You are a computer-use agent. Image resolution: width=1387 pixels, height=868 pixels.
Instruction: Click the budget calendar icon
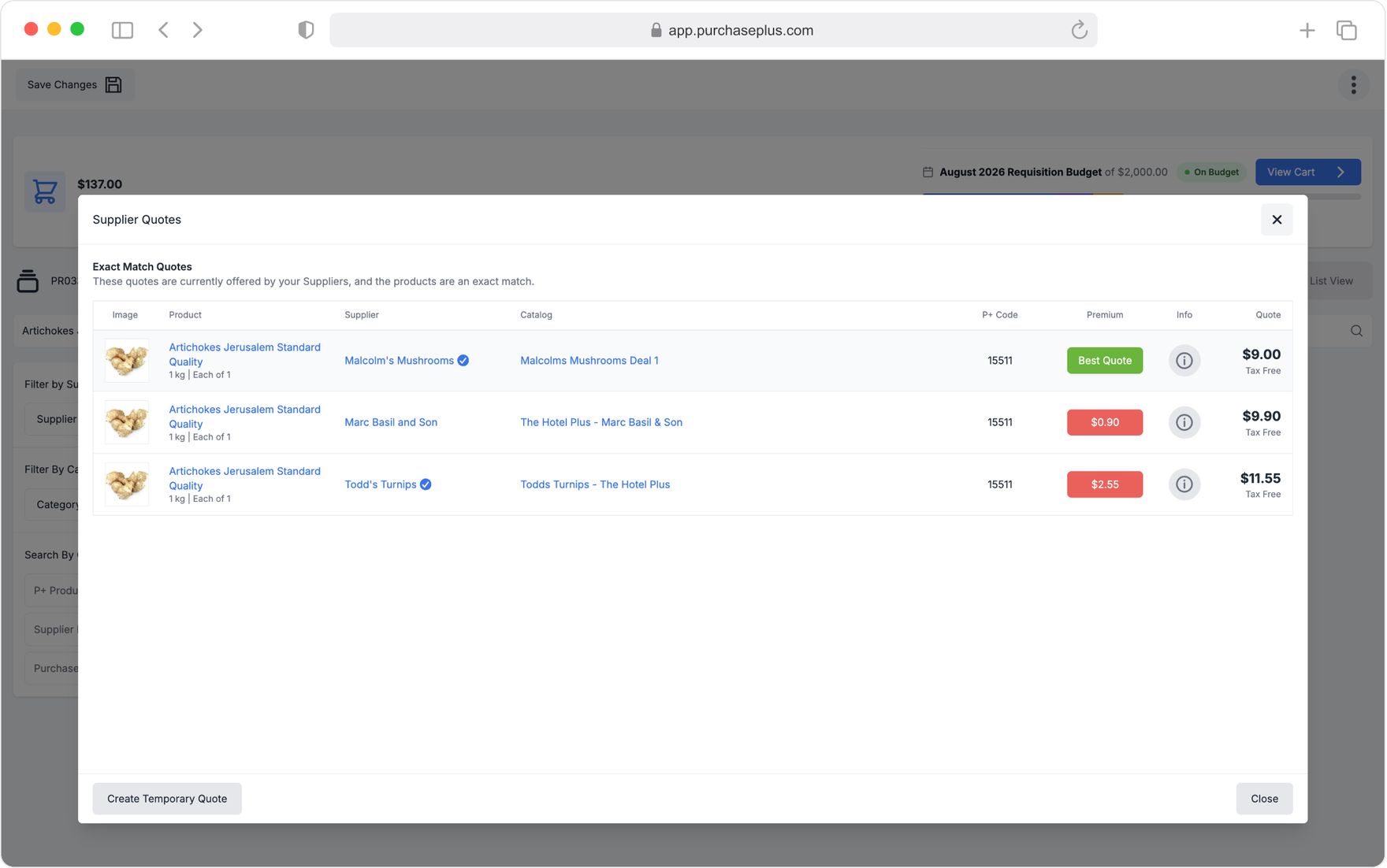coord(928,172)
